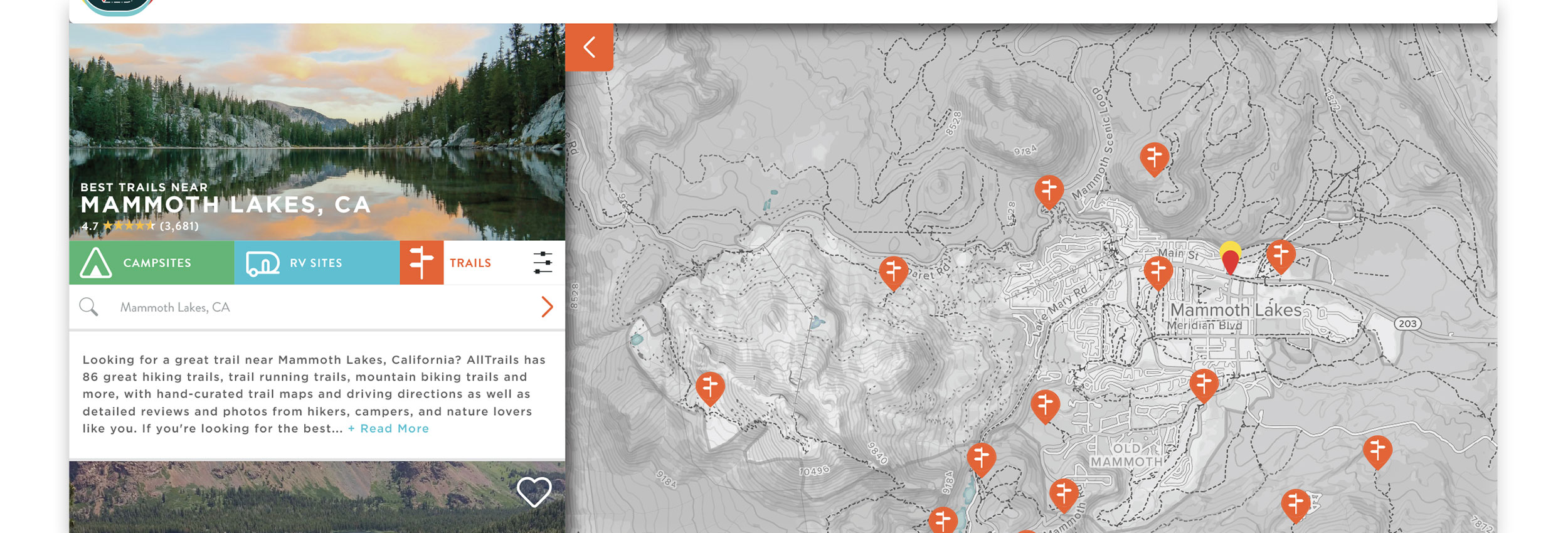
Task: Select the northernmost trail marker on the map
Action: coord(1154,159)
